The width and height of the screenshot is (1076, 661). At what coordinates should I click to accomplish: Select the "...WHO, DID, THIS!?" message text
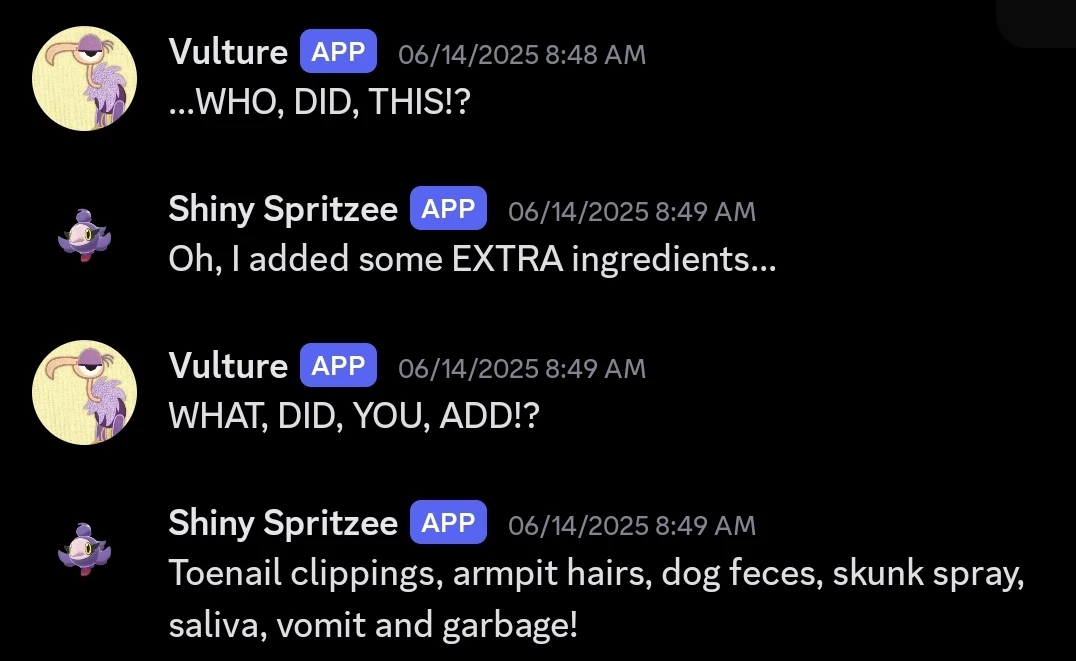coord(318,102)
